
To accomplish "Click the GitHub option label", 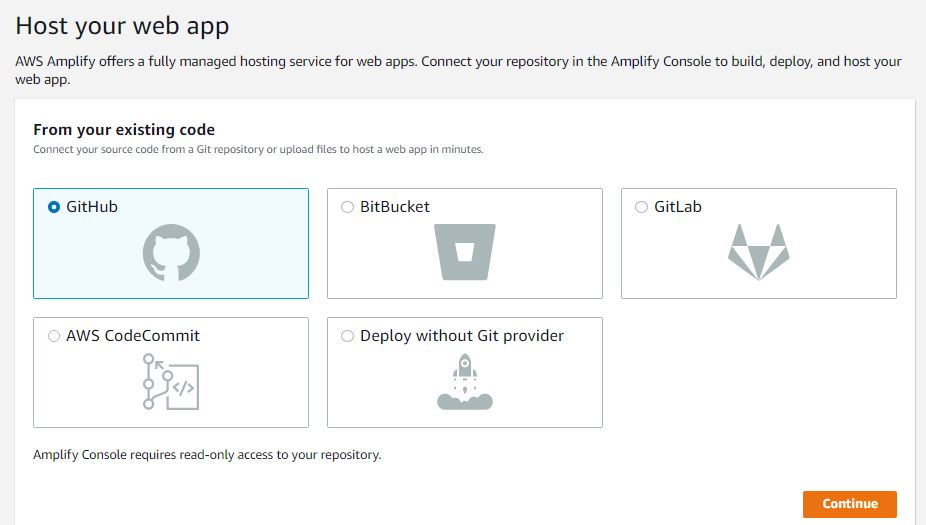I will pos(92,207).
